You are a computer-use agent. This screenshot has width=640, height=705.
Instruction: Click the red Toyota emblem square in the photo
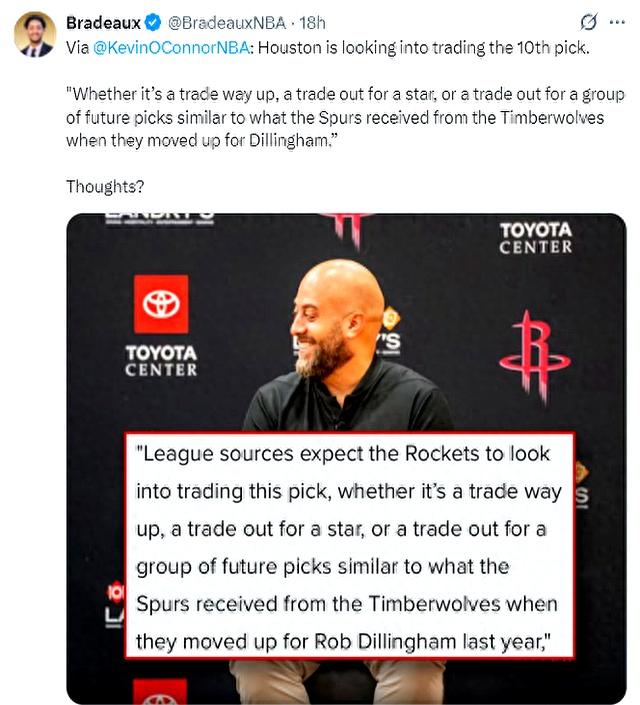pyautogui.click(x=161, y=304)
